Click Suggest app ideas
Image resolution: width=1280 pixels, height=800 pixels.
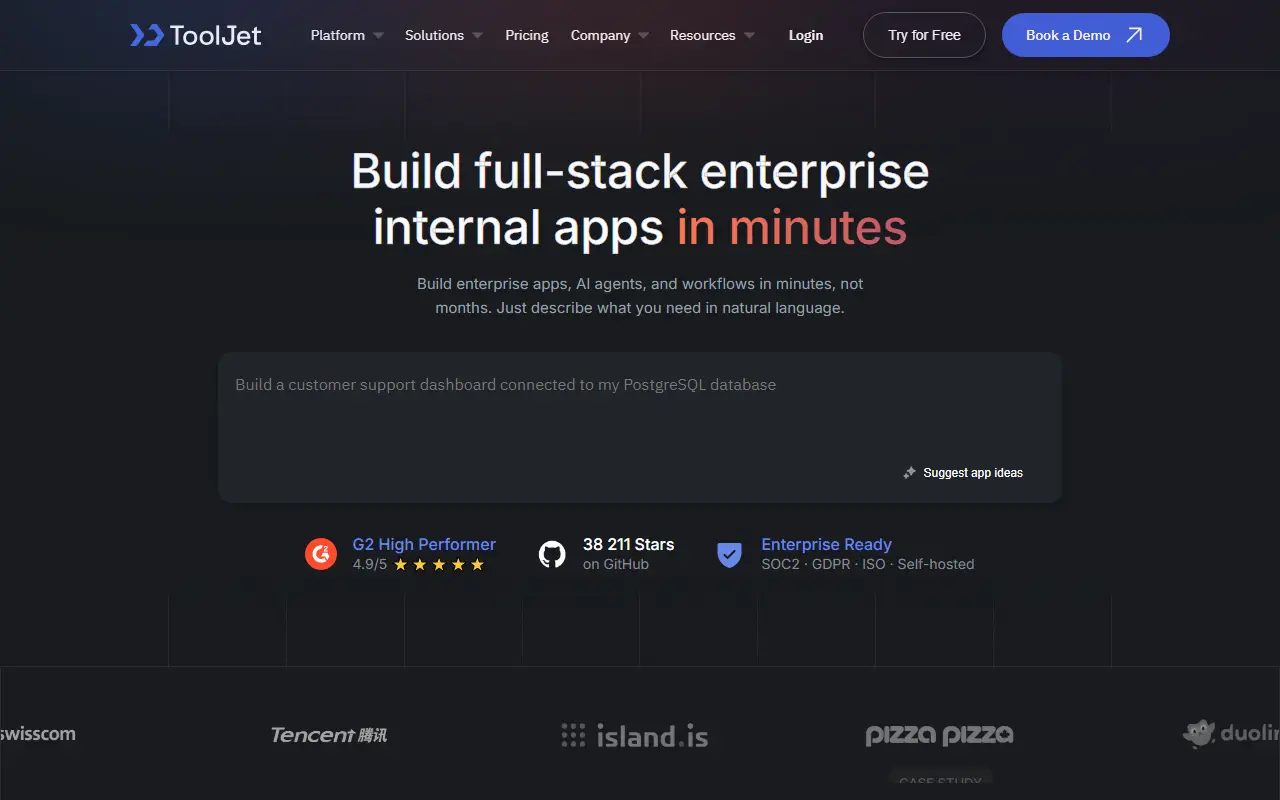tap(973, 472)
